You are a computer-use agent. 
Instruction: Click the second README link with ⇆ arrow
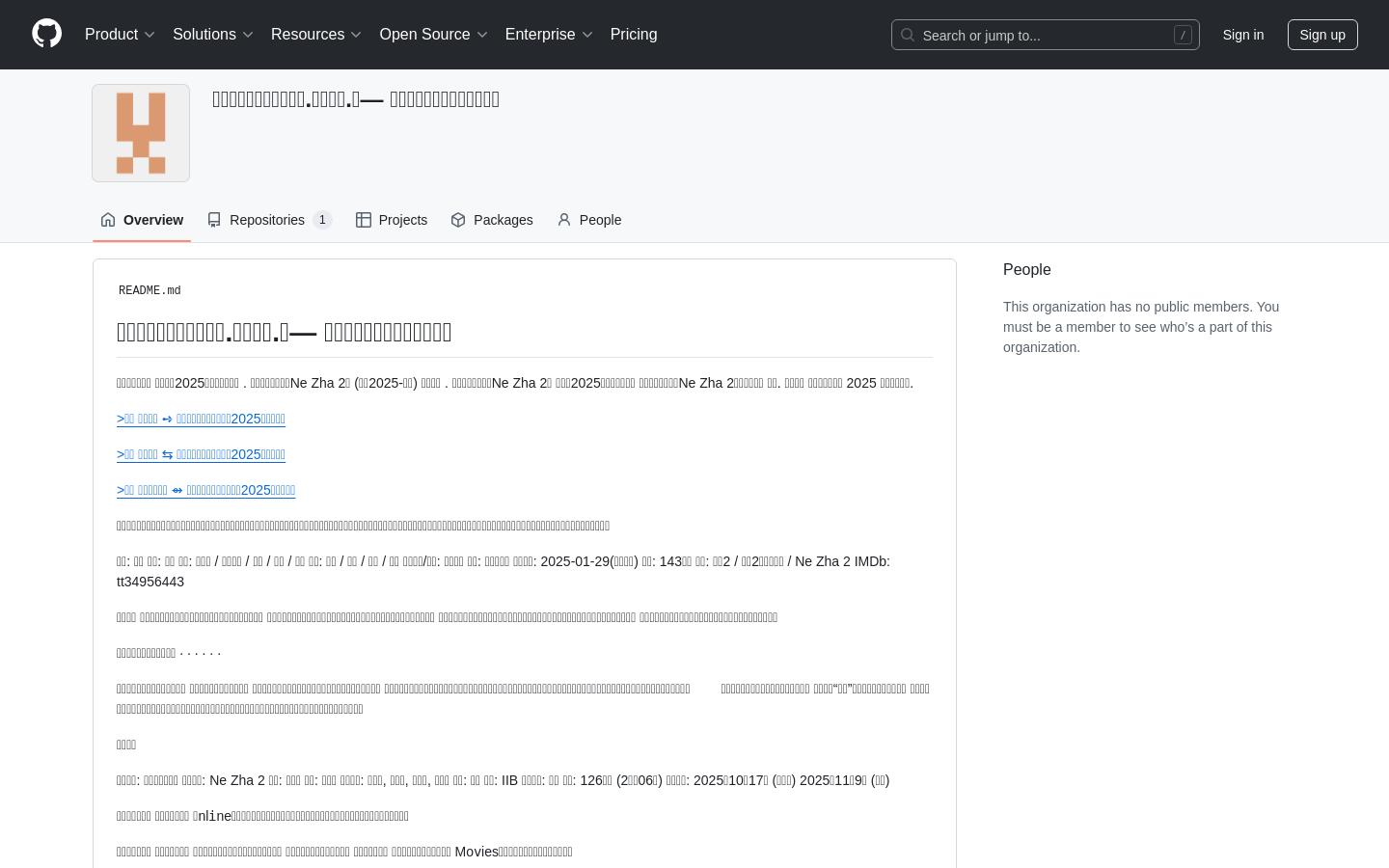[x=201, y=454]
